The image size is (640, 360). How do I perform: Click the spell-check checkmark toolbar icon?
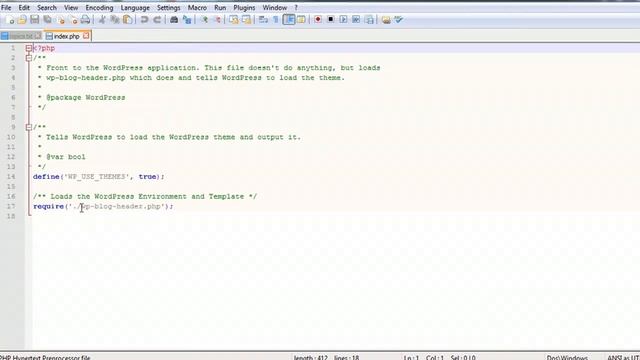399,20
